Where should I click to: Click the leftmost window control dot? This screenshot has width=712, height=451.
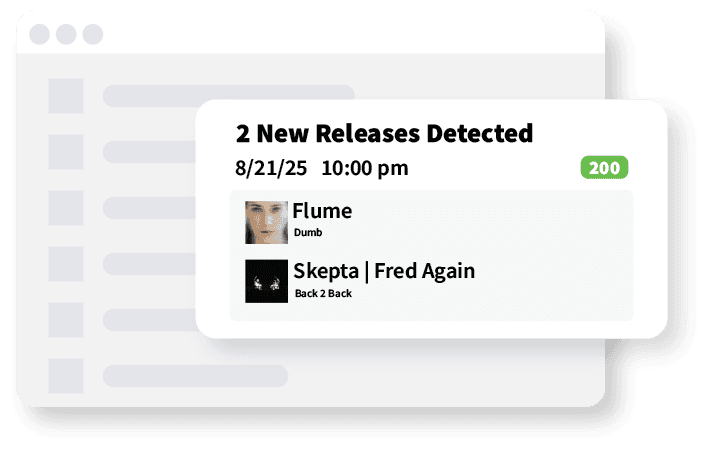(41, 35)
